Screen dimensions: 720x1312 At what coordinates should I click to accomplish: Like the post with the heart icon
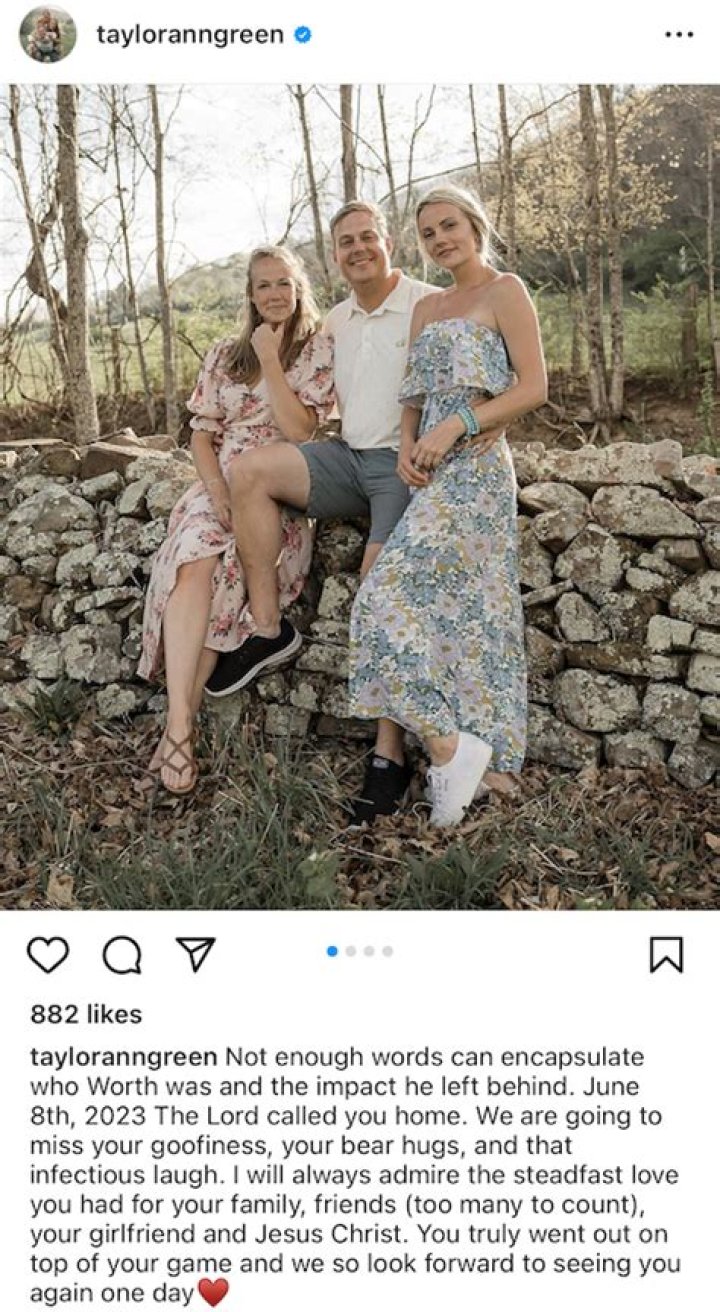point(47,954)
